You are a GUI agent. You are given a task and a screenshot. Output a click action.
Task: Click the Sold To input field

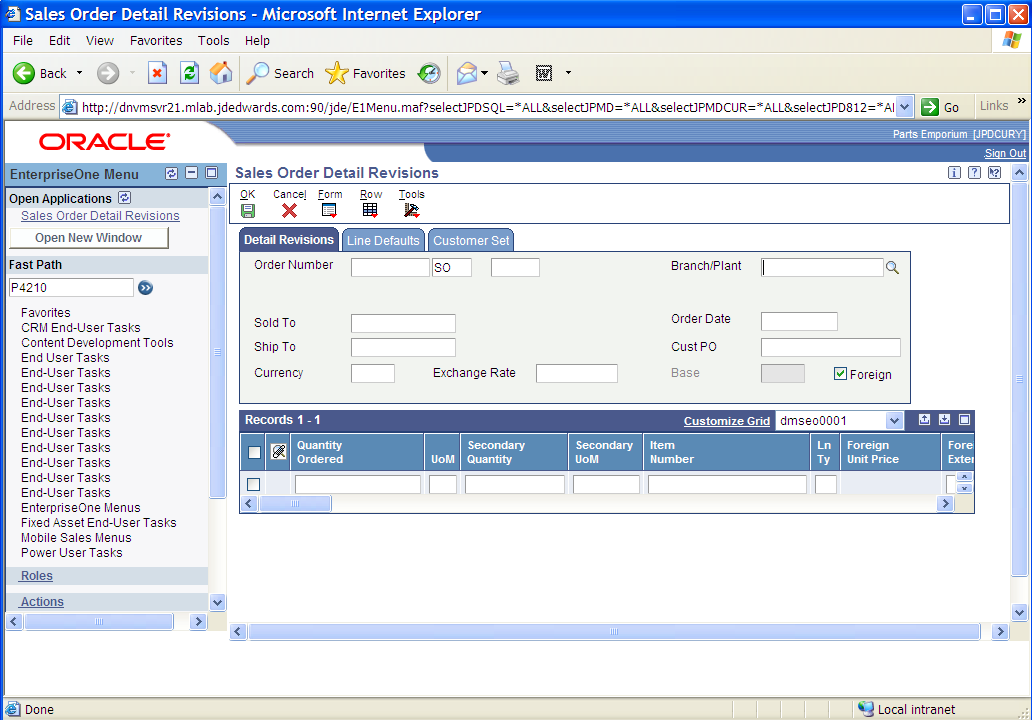(x=403, y=323)
